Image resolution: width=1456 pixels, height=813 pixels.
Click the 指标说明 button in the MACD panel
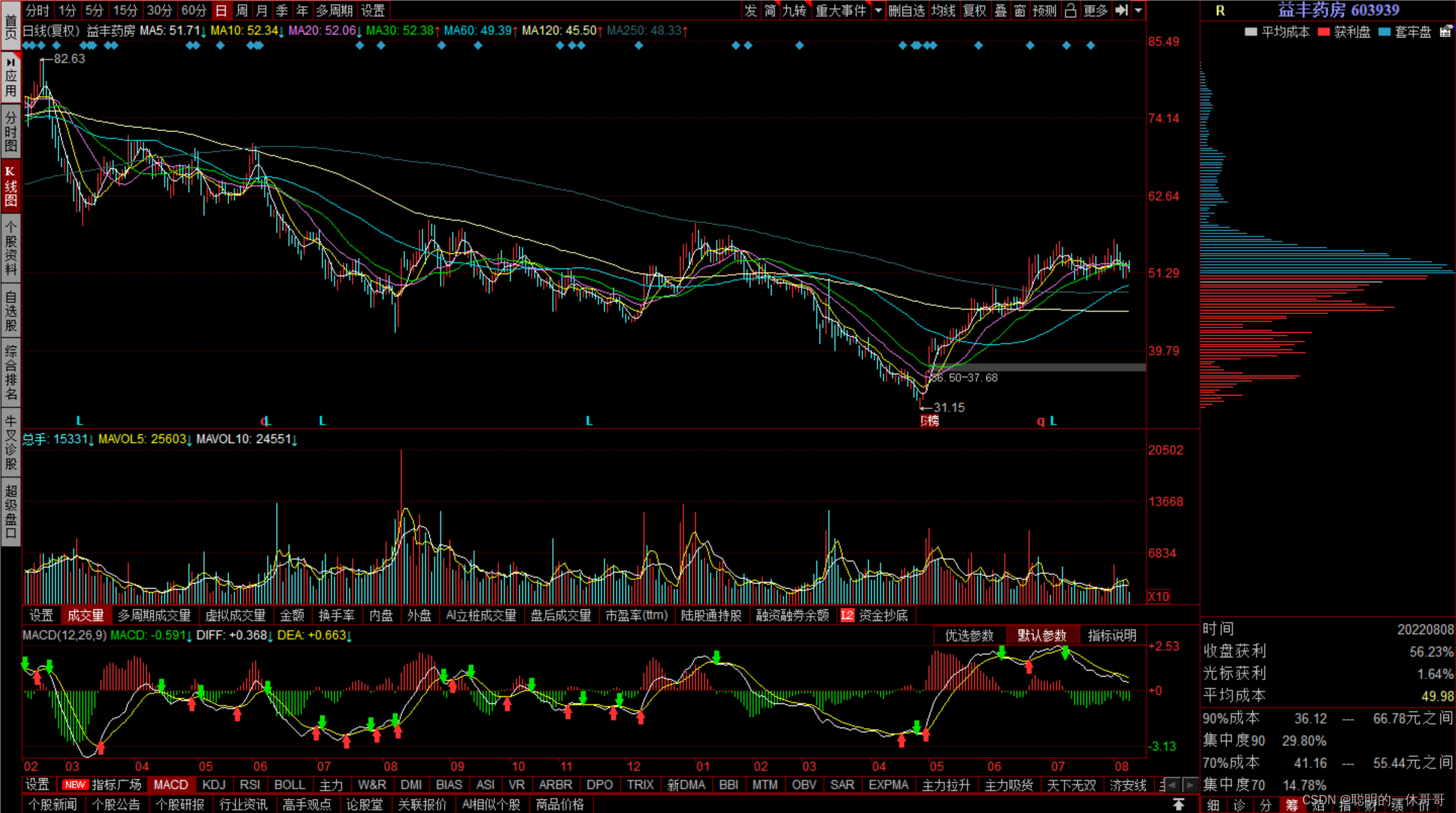pos(1112,635)
